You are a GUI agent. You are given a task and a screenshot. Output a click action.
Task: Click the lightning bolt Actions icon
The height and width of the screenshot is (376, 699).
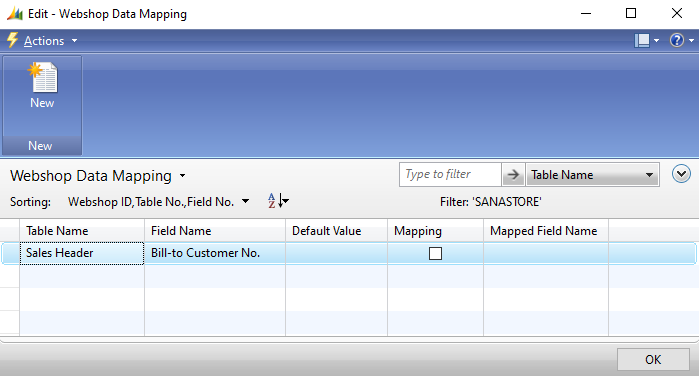tap(12, 41)
